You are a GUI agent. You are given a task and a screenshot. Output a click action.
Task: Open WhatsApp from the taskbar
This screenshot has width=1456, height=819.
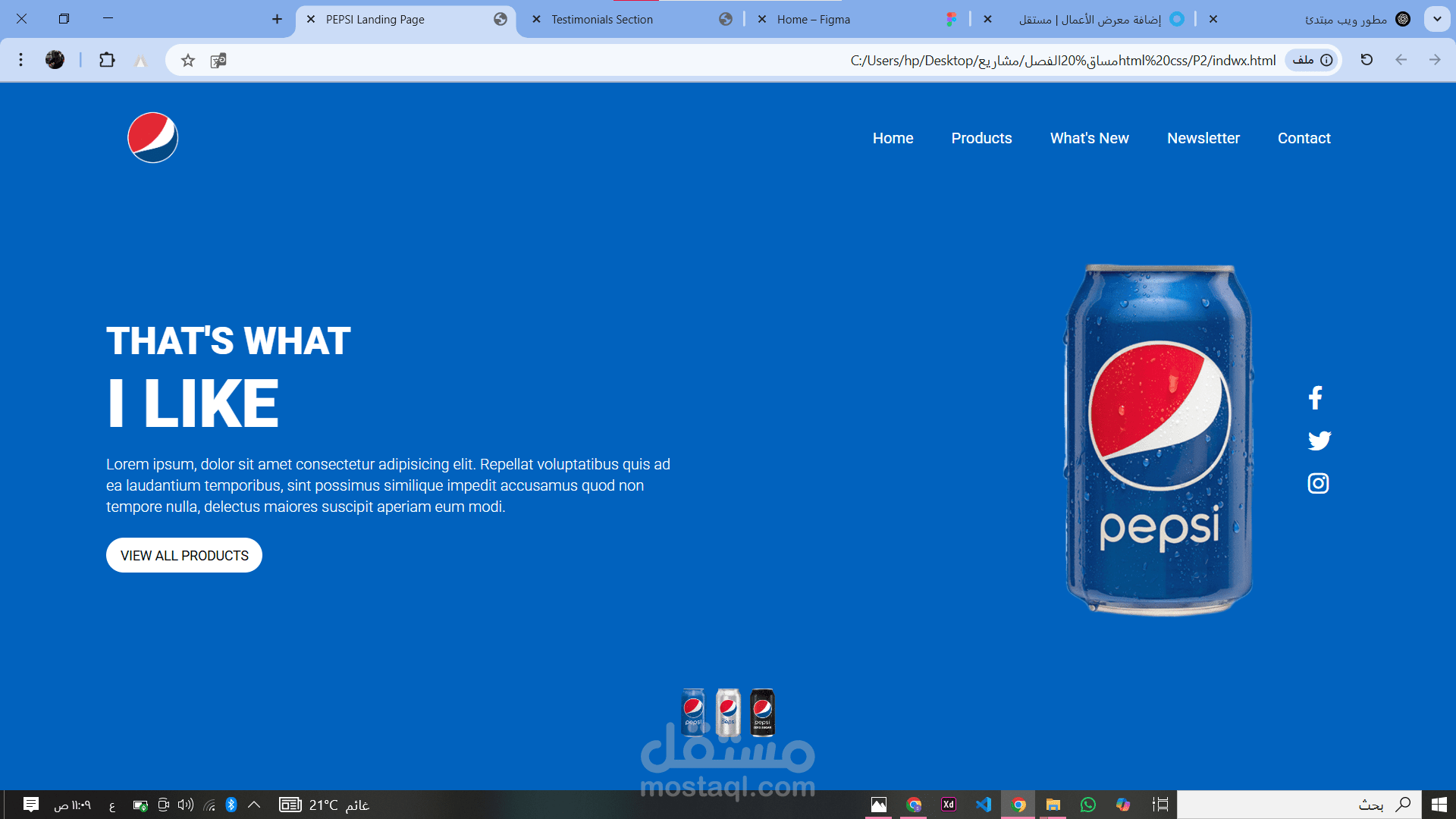[1088, 805]
